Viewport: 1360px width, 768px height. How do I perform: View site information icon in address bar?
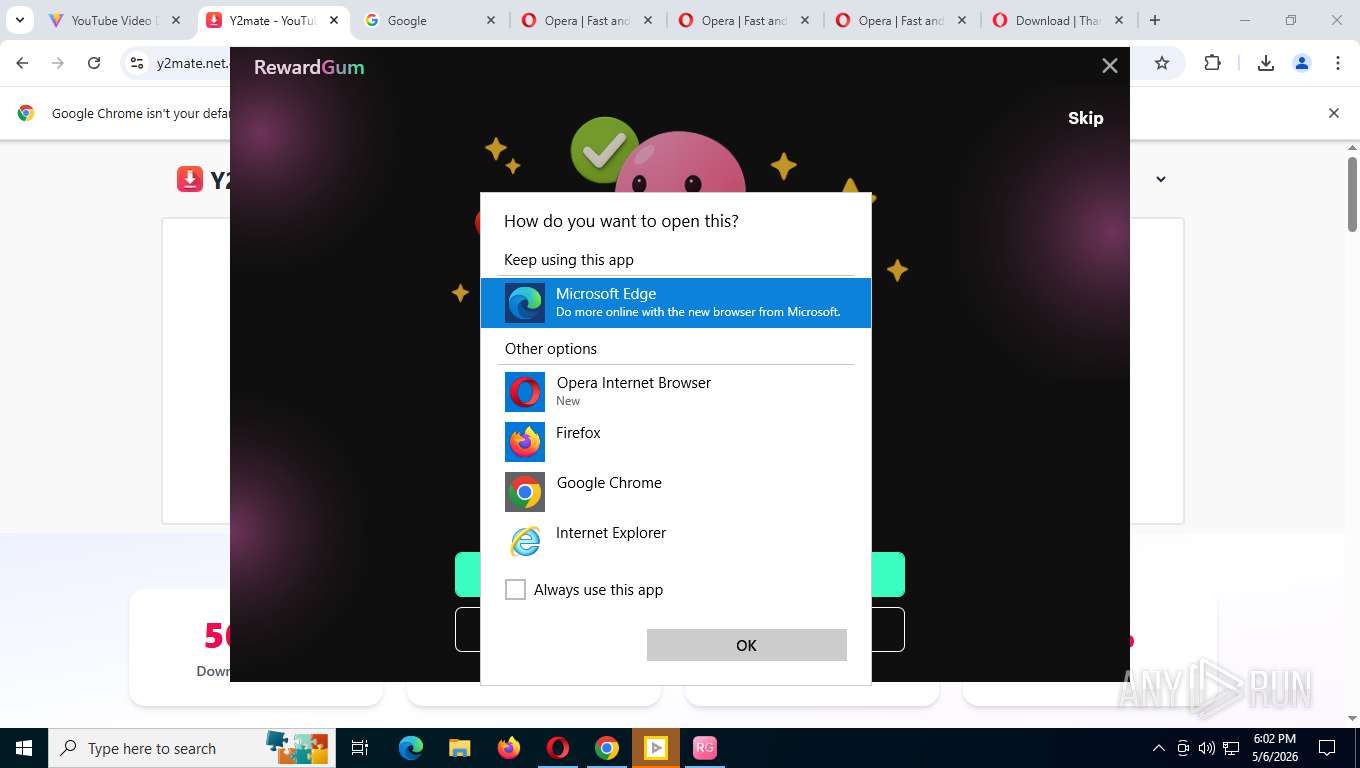pos(137,63)
